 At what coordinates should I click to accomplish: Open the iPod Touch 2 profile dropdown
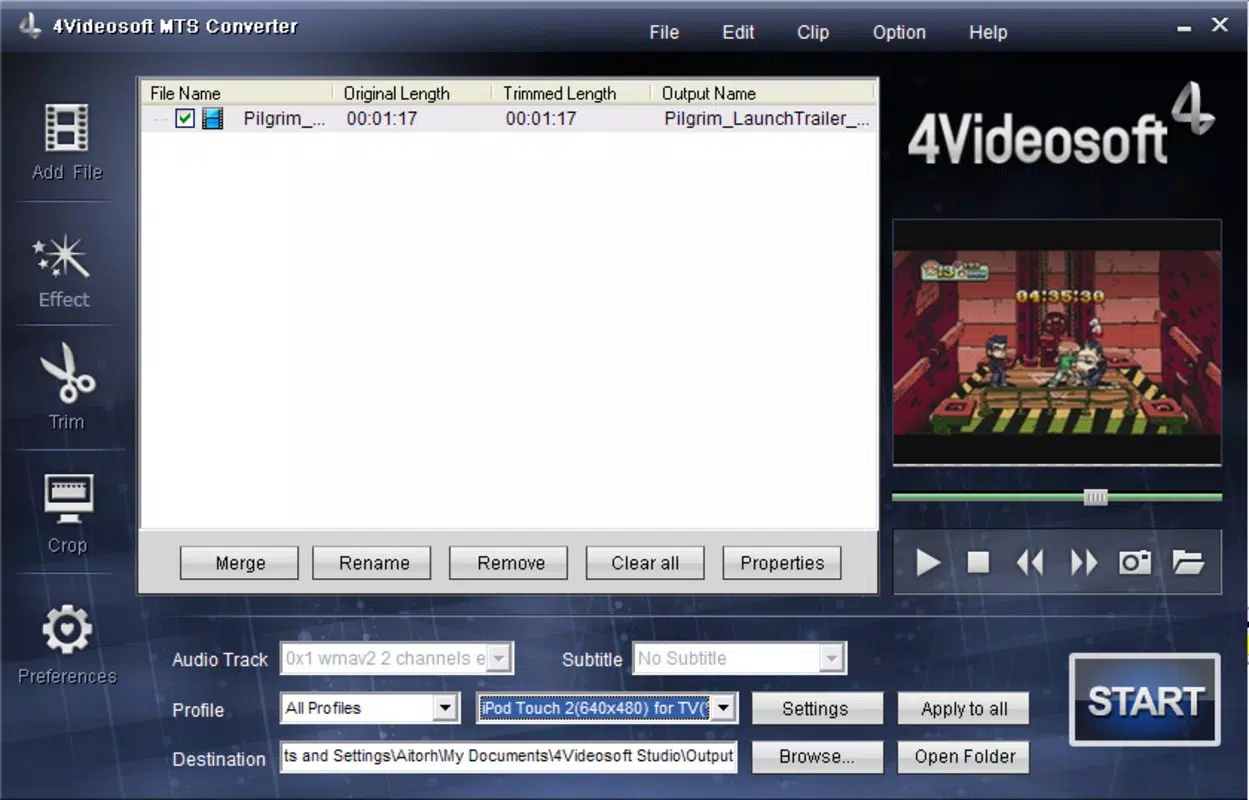click(x=724, y=708)
